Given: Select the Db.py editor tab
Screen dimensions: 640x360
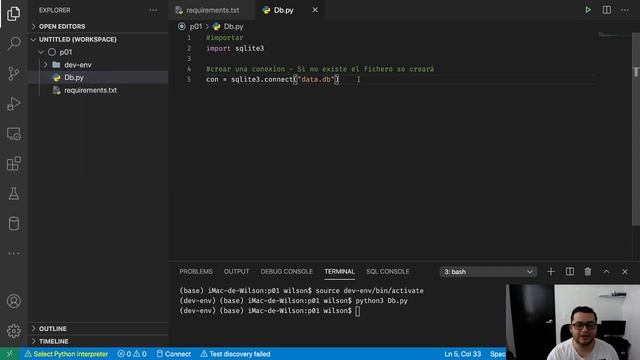Looking at the screenshot, I should pyautogui.click(x=284, y=10).
